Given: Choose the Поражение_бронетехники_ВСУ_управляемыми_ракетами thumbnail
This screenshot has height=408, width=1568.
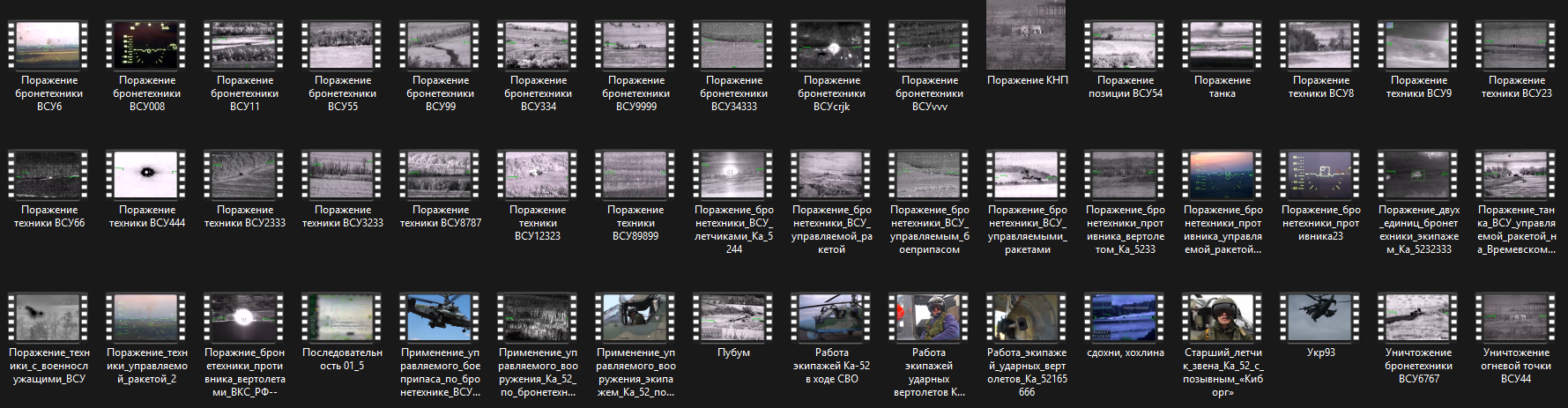Looking at the screenshot, I should 1028,174.
